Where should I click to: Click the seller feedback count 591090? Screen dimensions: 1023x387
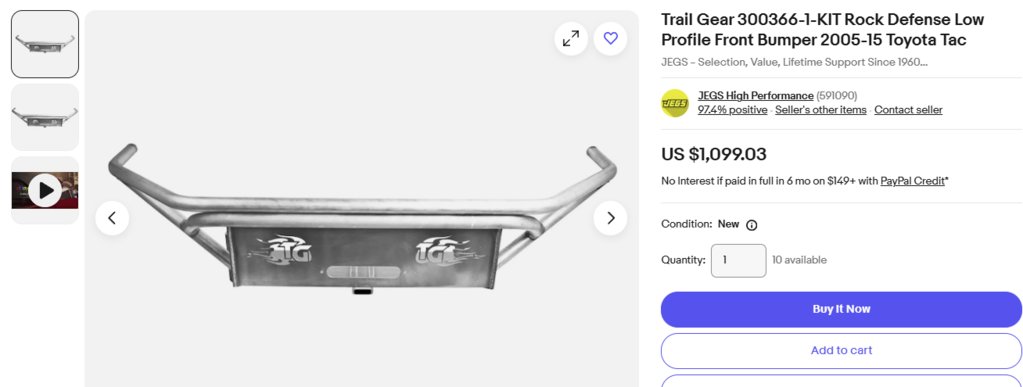[836, 96]
